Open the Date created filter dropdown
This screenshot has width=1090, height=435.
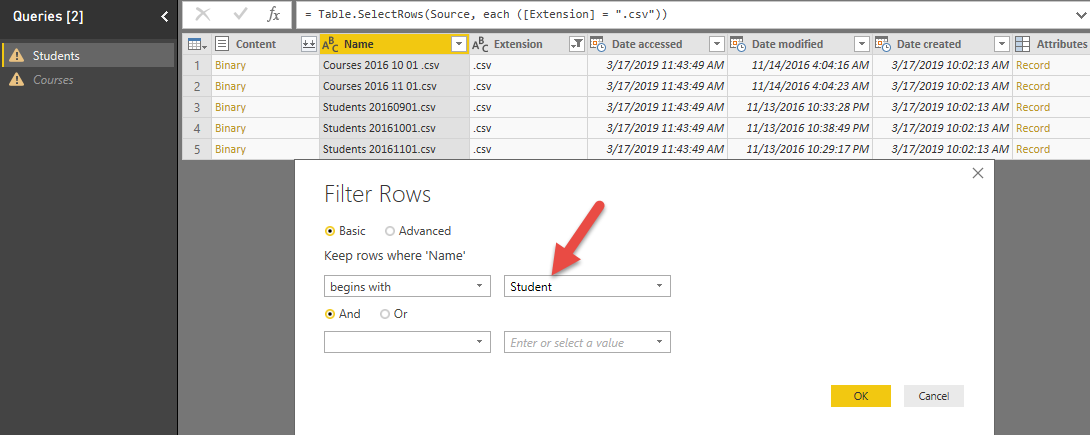coord(1002,44)
